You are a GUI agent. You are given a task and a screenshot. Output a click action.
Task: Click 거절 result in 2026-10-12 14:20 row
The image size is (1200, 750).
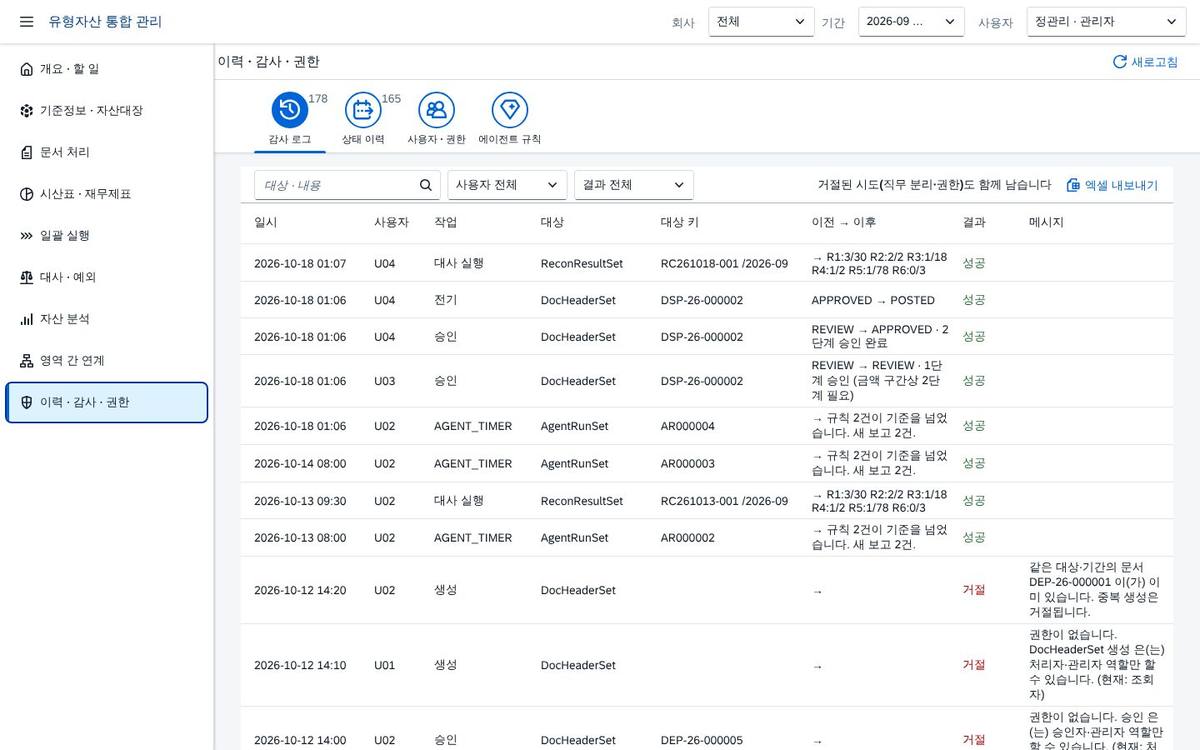(x=974, y=590)
